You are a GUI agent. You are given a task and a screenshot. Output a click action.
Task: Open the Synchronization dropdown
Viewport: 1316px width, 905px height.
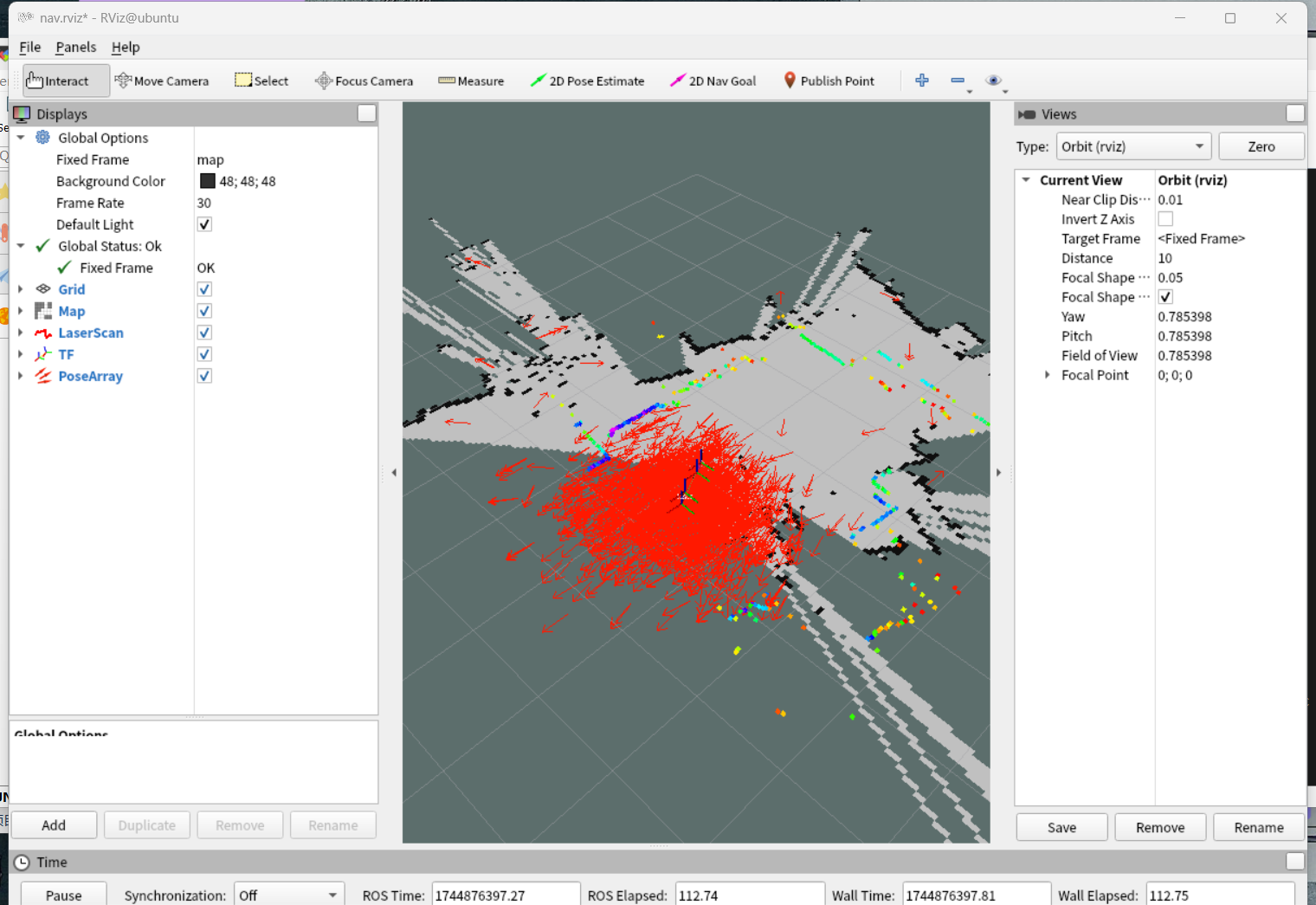coord(288,895)
